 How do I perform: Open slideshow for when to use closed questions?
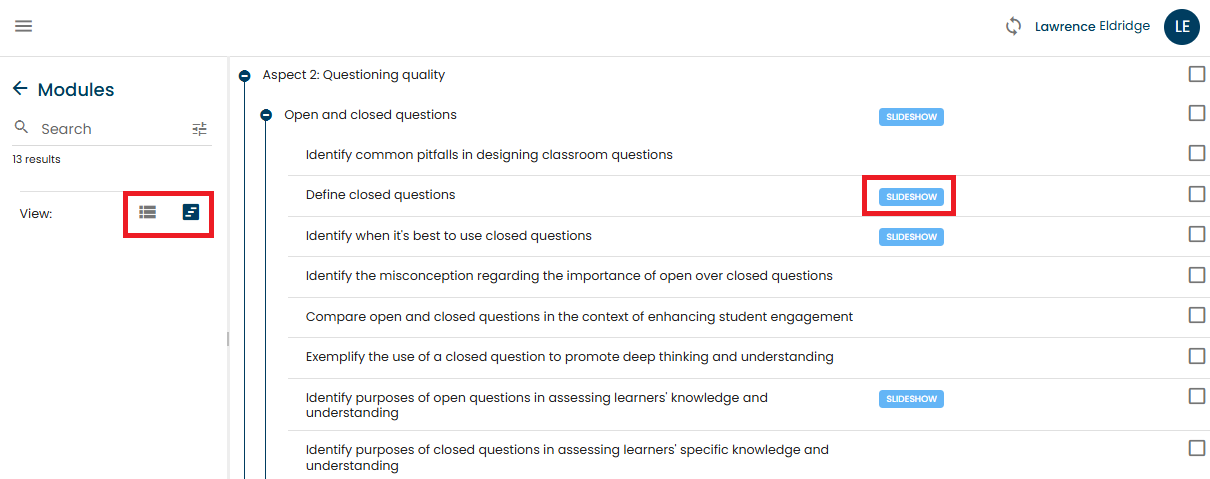(x=911, y=237)
